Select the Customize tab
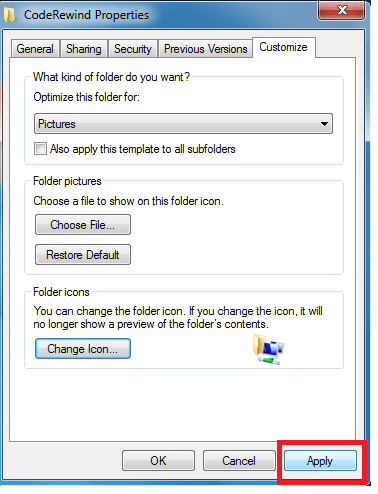 pyautogui.click(x=284, y=47)
